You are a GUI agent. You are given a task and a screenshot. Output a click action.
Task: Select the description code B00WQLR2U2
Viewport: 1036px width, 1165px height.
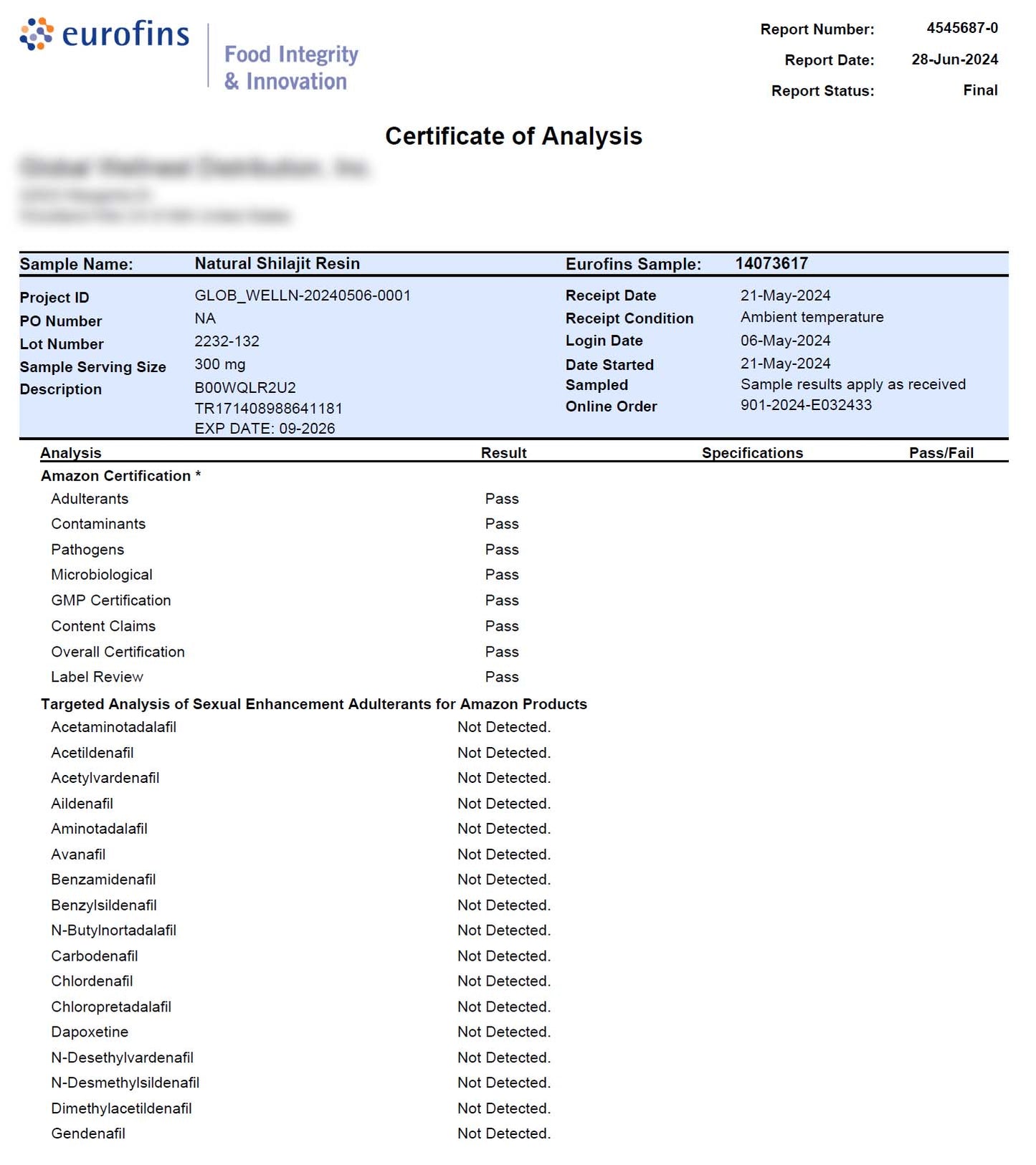pyautogui.click(x=245, y=388)
